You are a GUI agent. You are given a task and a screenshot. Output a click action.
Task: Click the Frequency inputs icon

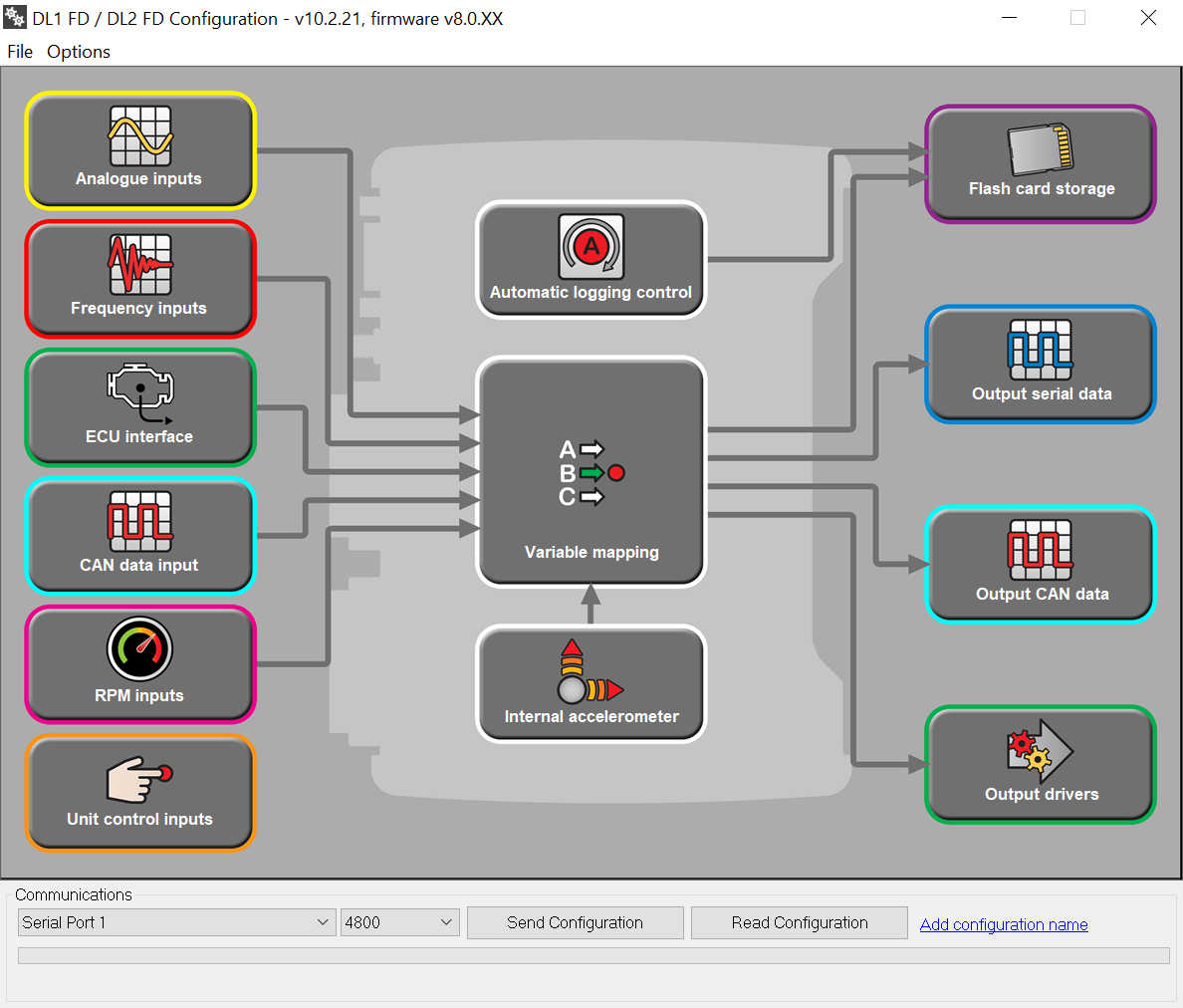139,266
